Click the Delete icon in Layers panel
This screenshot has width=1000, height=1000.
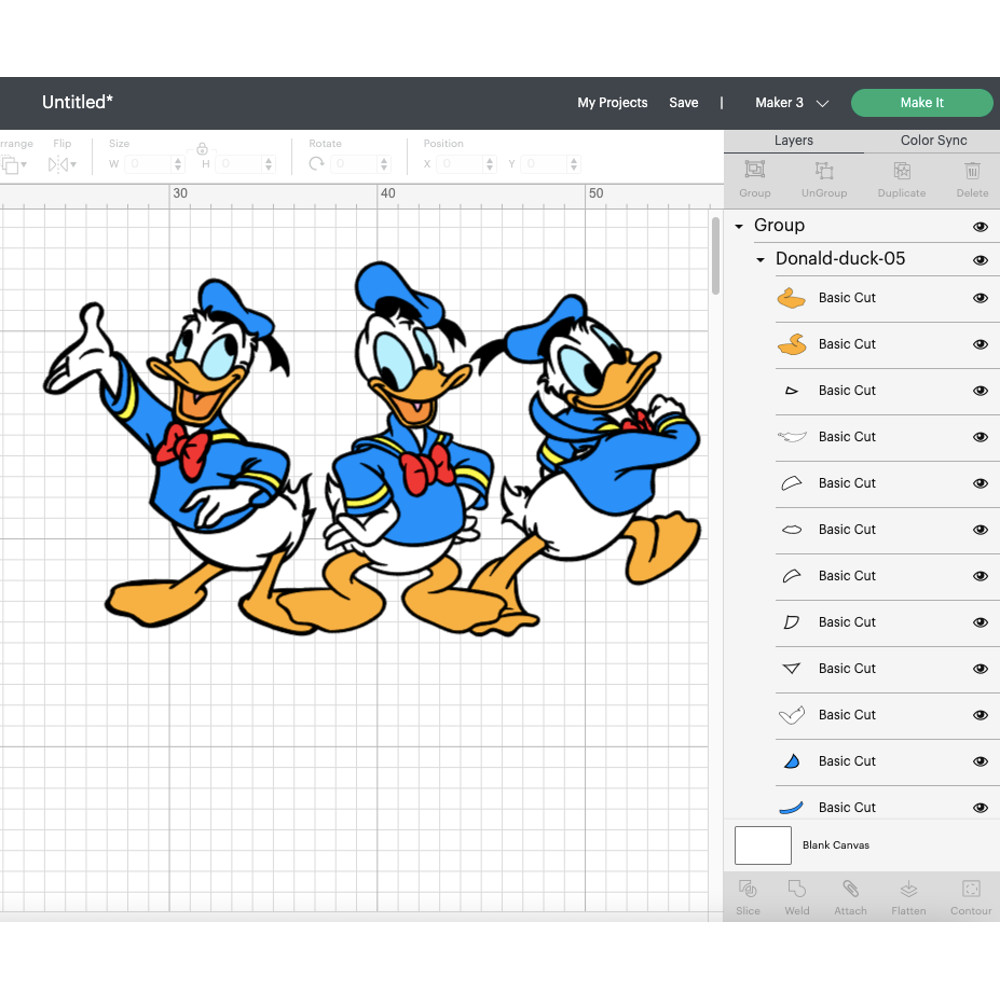click(971, 178)
